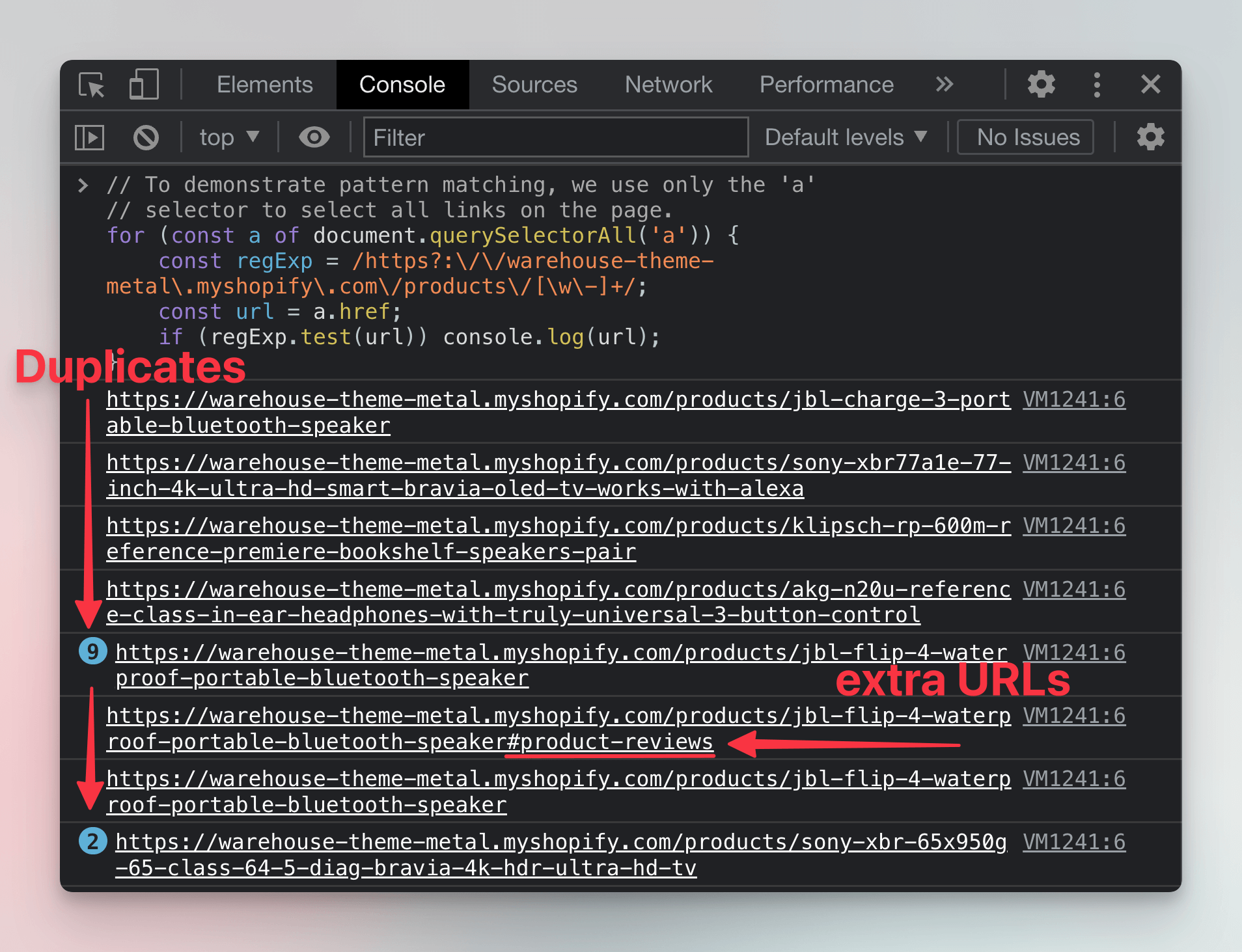Click the VM1241:6 source link on first message

coord(1074,399)
